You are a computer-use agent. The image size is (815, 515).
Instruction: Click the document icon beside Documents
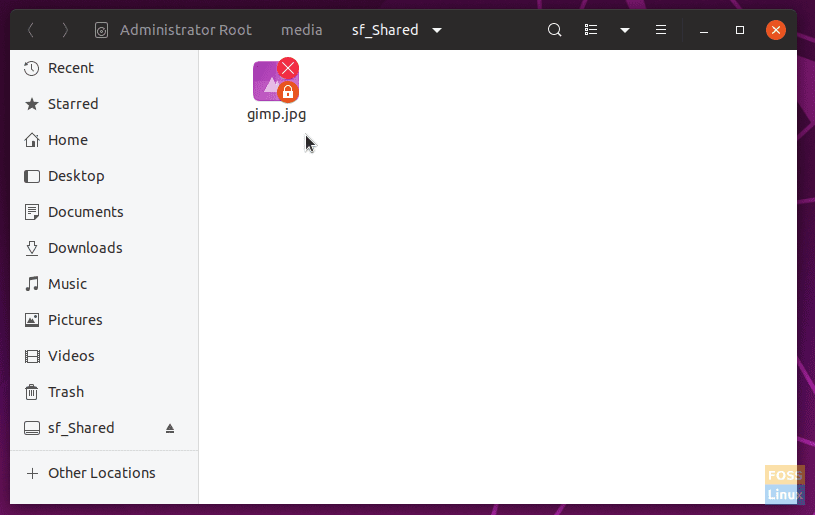[x=32, y=212]
